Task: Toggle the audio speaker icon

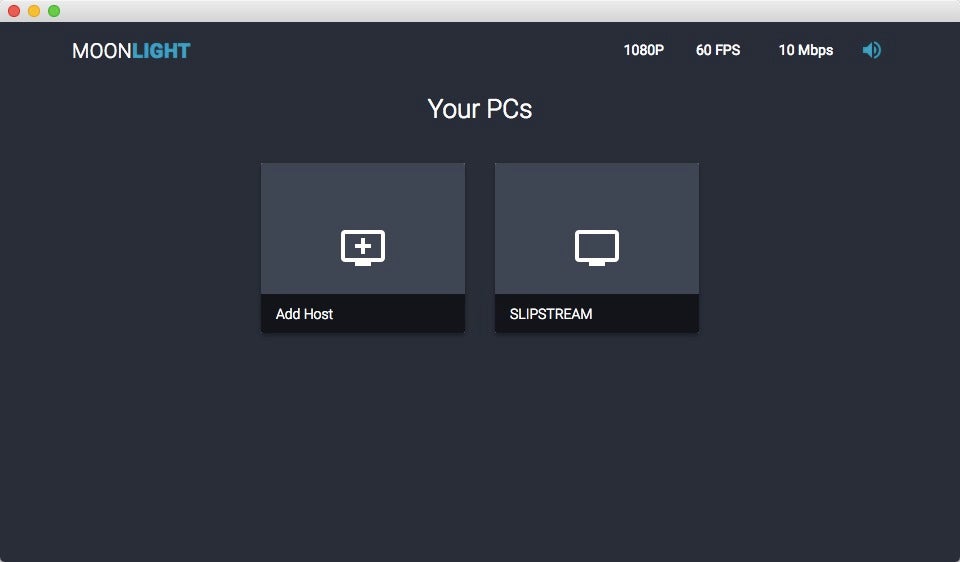Action: tap(872, 50)
